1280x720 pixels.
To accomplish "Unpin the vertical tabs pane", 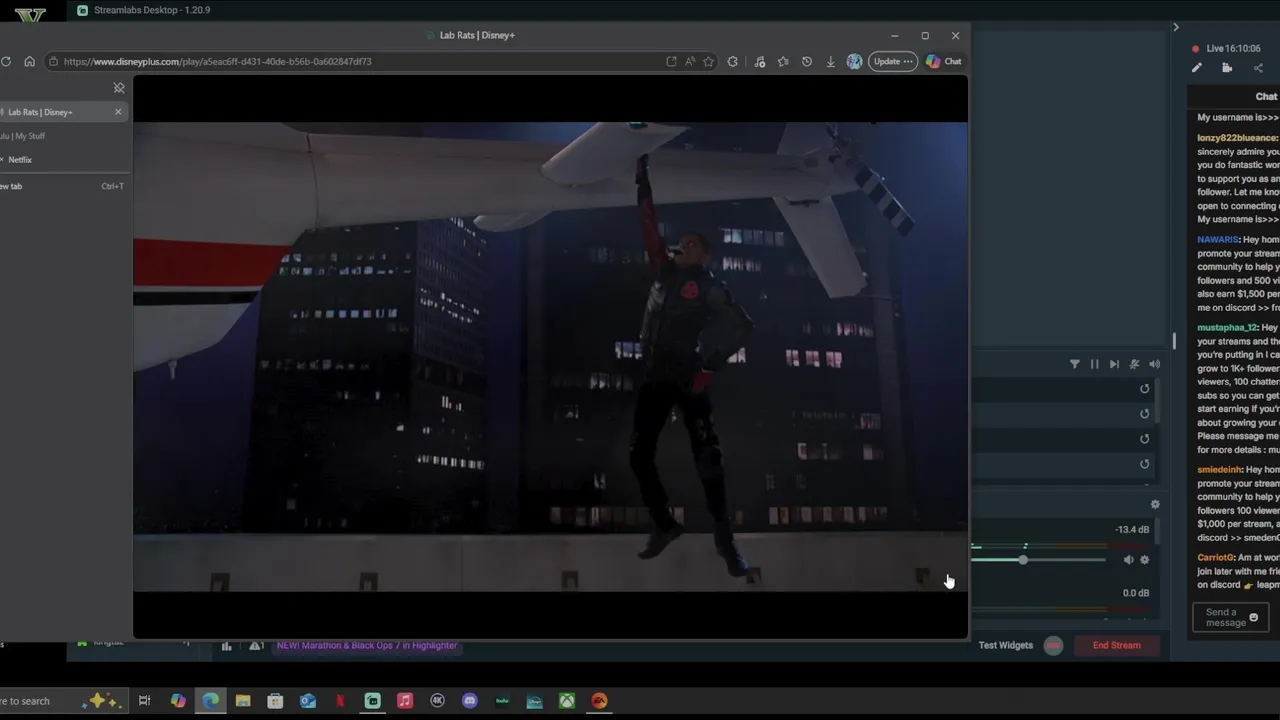I will click(x=118, y=88).
